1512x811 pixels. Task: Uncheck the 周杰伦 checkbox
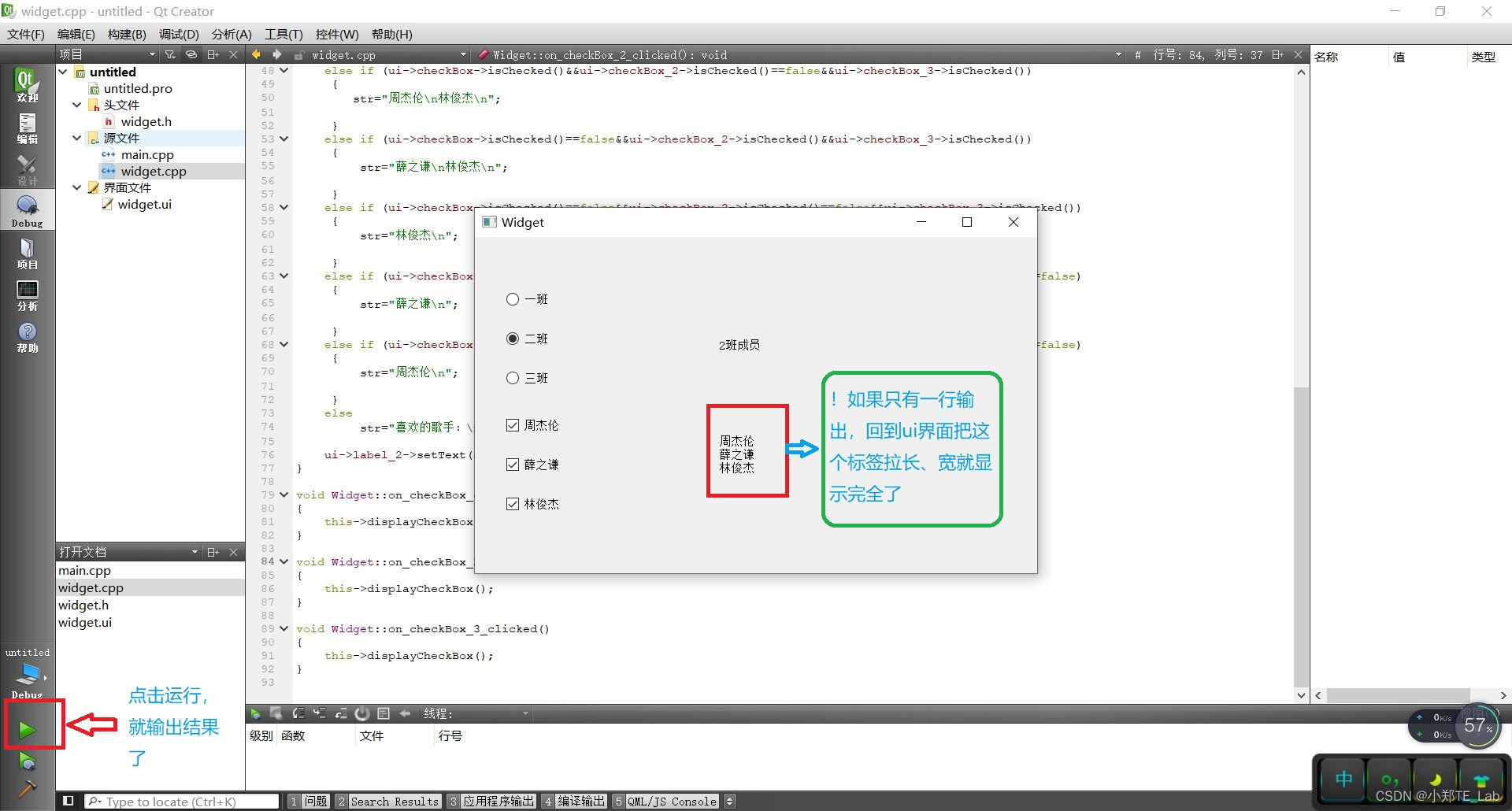tap(512, 424)
